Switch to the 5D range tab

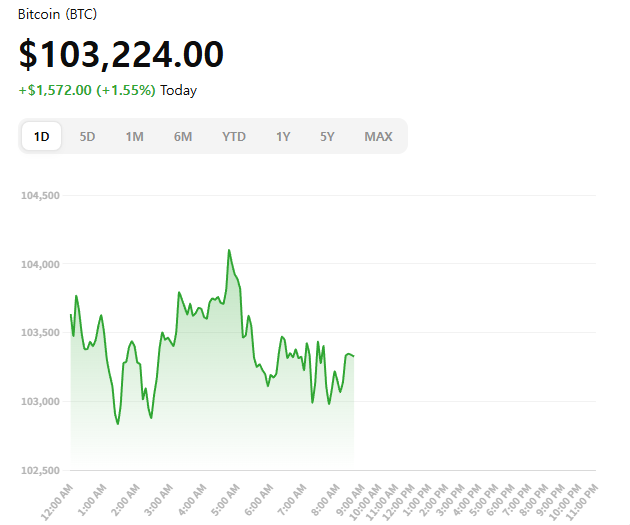[88, 137]
